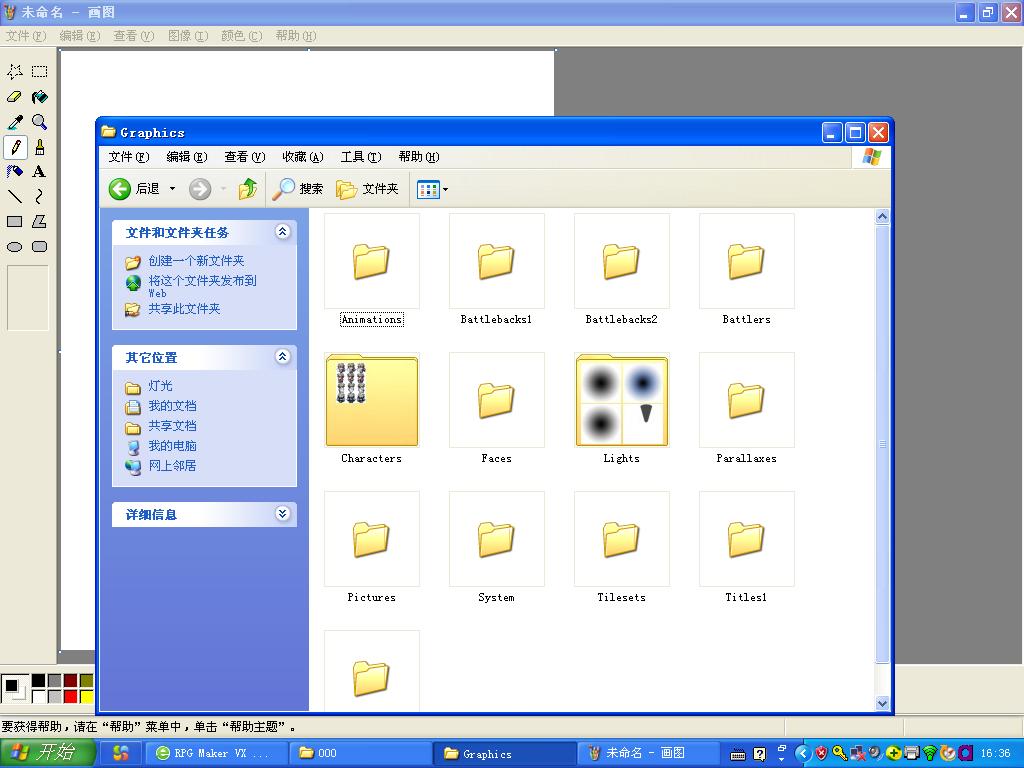
Task: Pick the dark red color swatch
Action: click(70, 681)
